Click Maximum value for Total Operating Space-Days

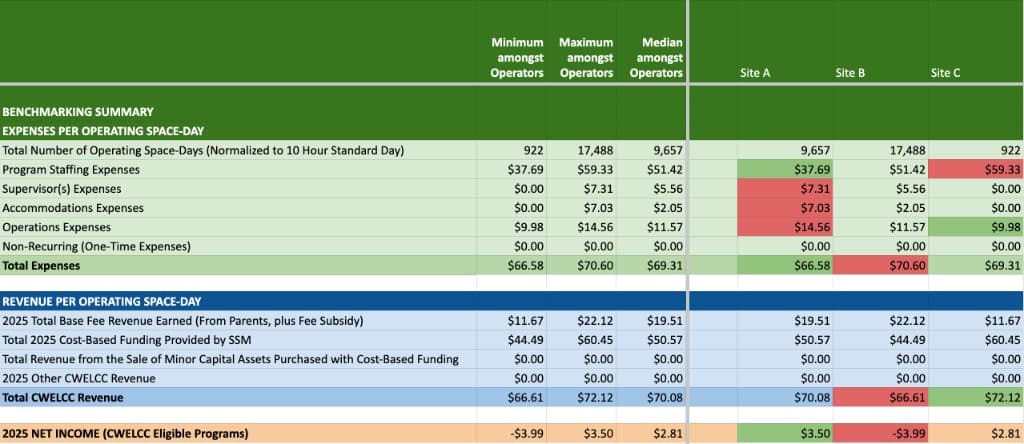pyautogui.click(x=586, y=150)
